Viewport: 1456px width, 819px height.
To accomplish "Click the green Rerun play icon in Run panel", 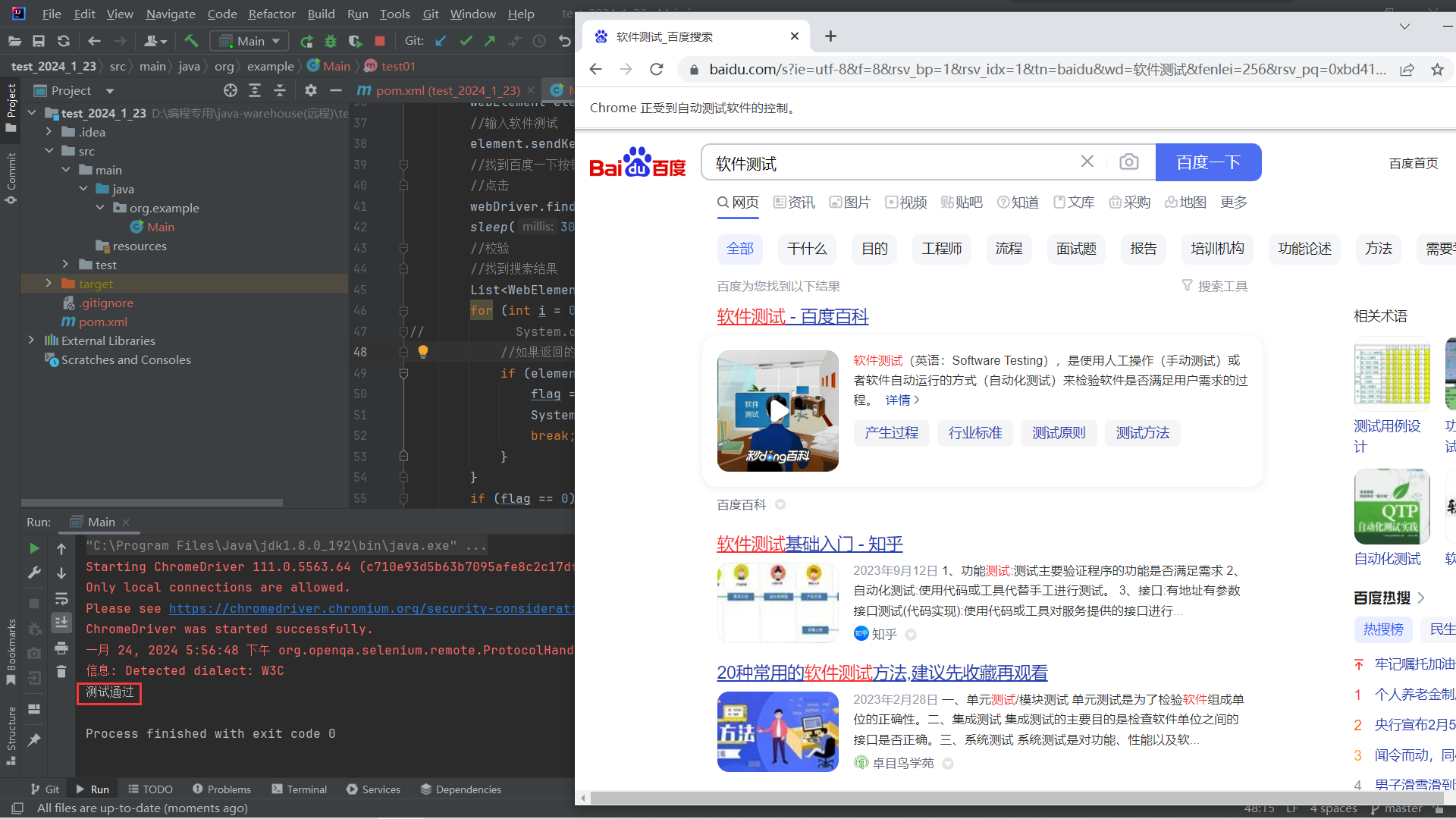I will pyautogui.click(x=34, y=548).
